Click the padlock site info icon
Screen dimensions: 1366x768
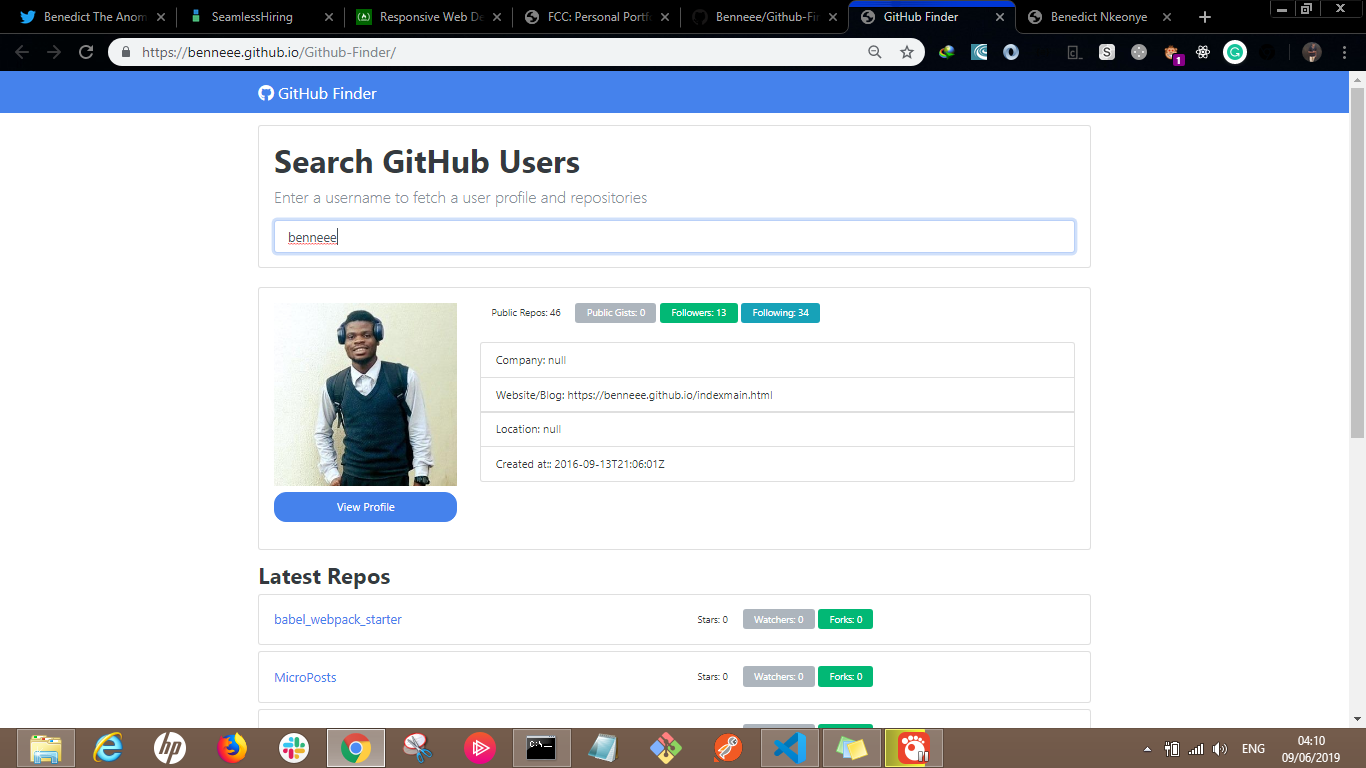126,52
